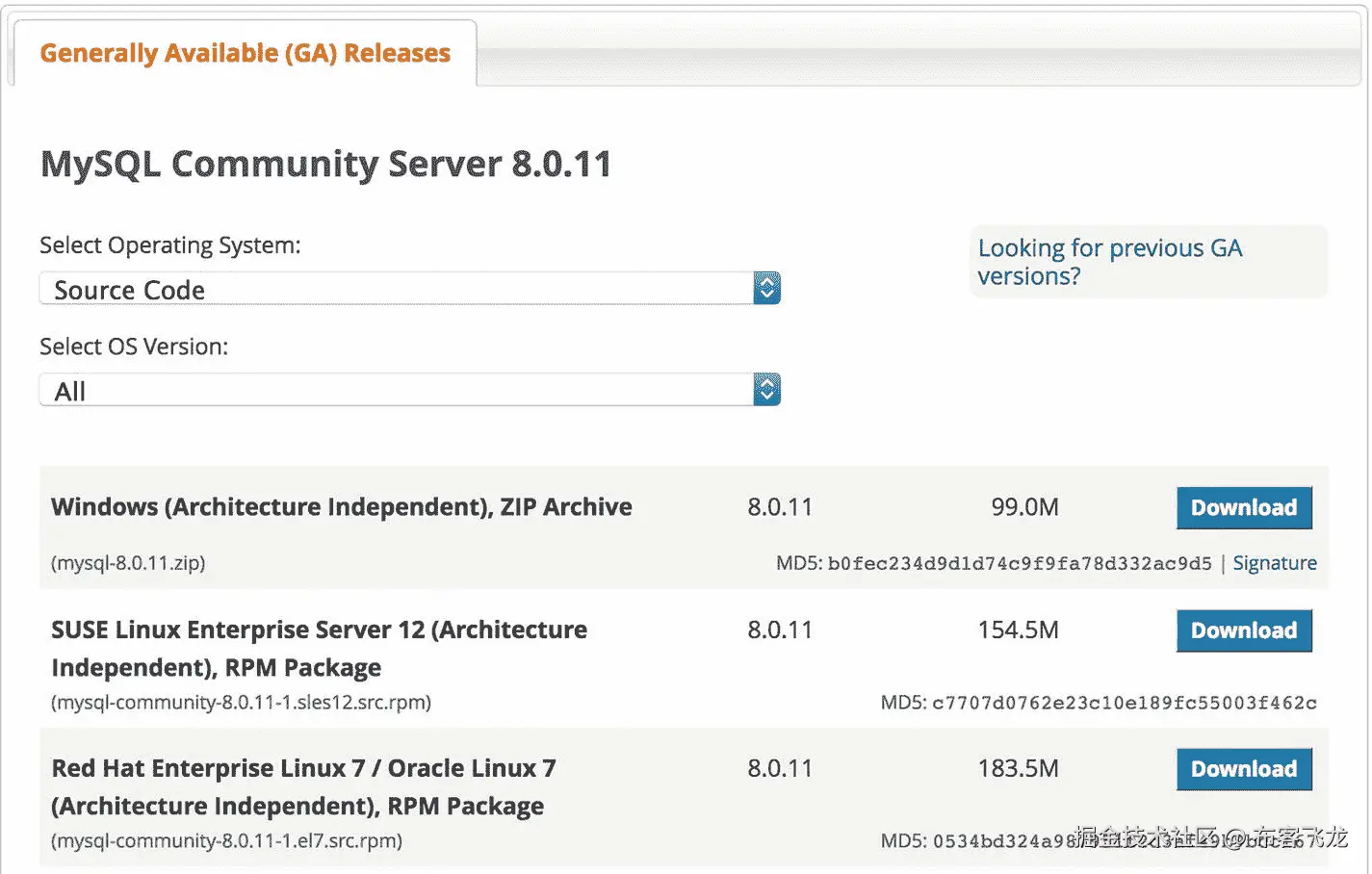Click the MySQL Community Server 8.0.11 heading

[325, 165]
